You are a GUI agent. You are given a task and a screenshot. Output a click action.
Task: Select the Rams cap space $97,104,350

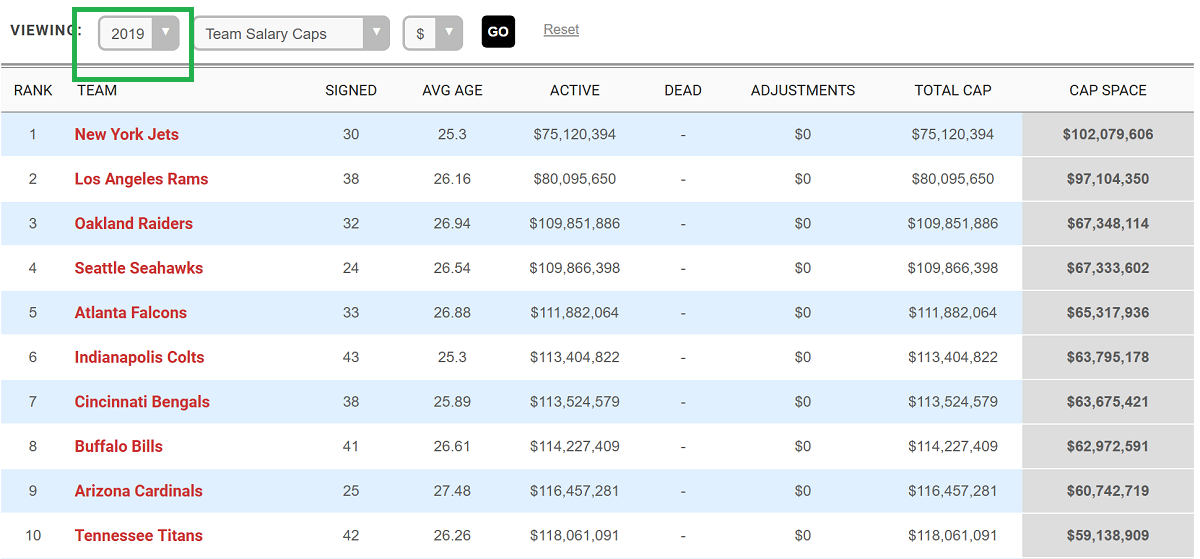[1108, 179]
